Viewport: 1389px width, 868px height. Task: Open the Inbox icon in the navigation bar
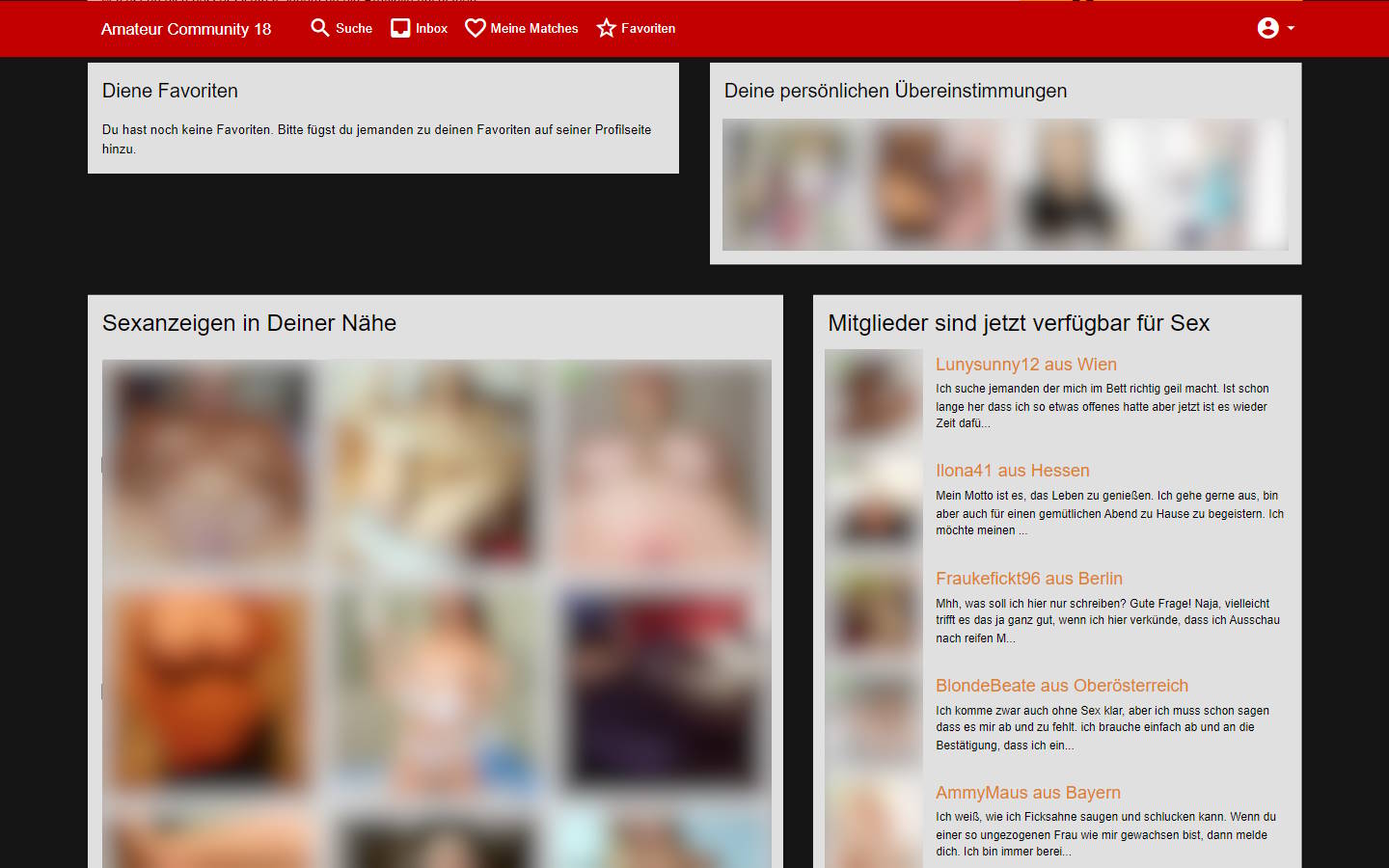(x=398, y=28)
